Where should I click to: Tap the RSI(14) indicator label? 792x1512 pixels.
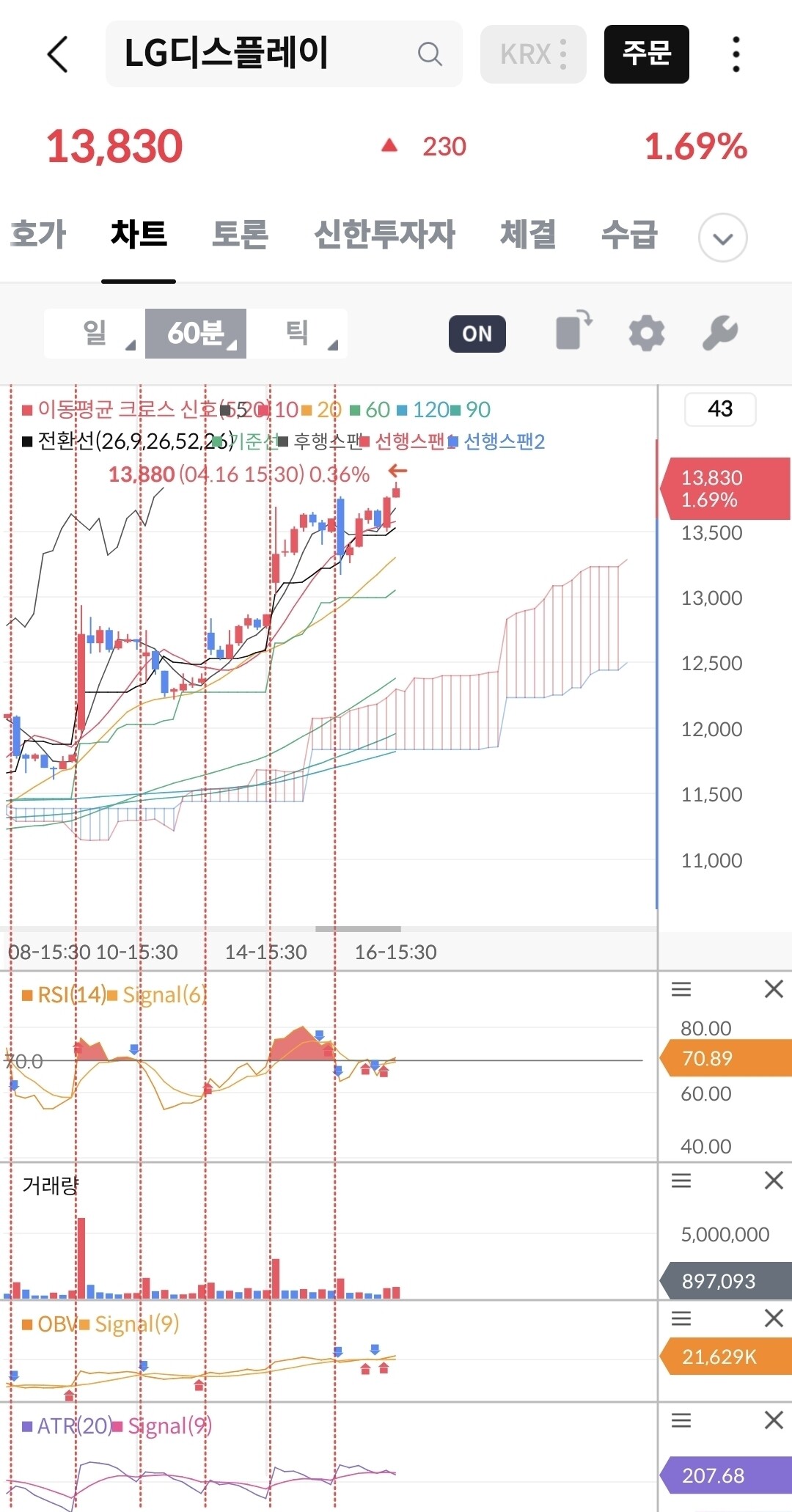[x=65, y=995]
